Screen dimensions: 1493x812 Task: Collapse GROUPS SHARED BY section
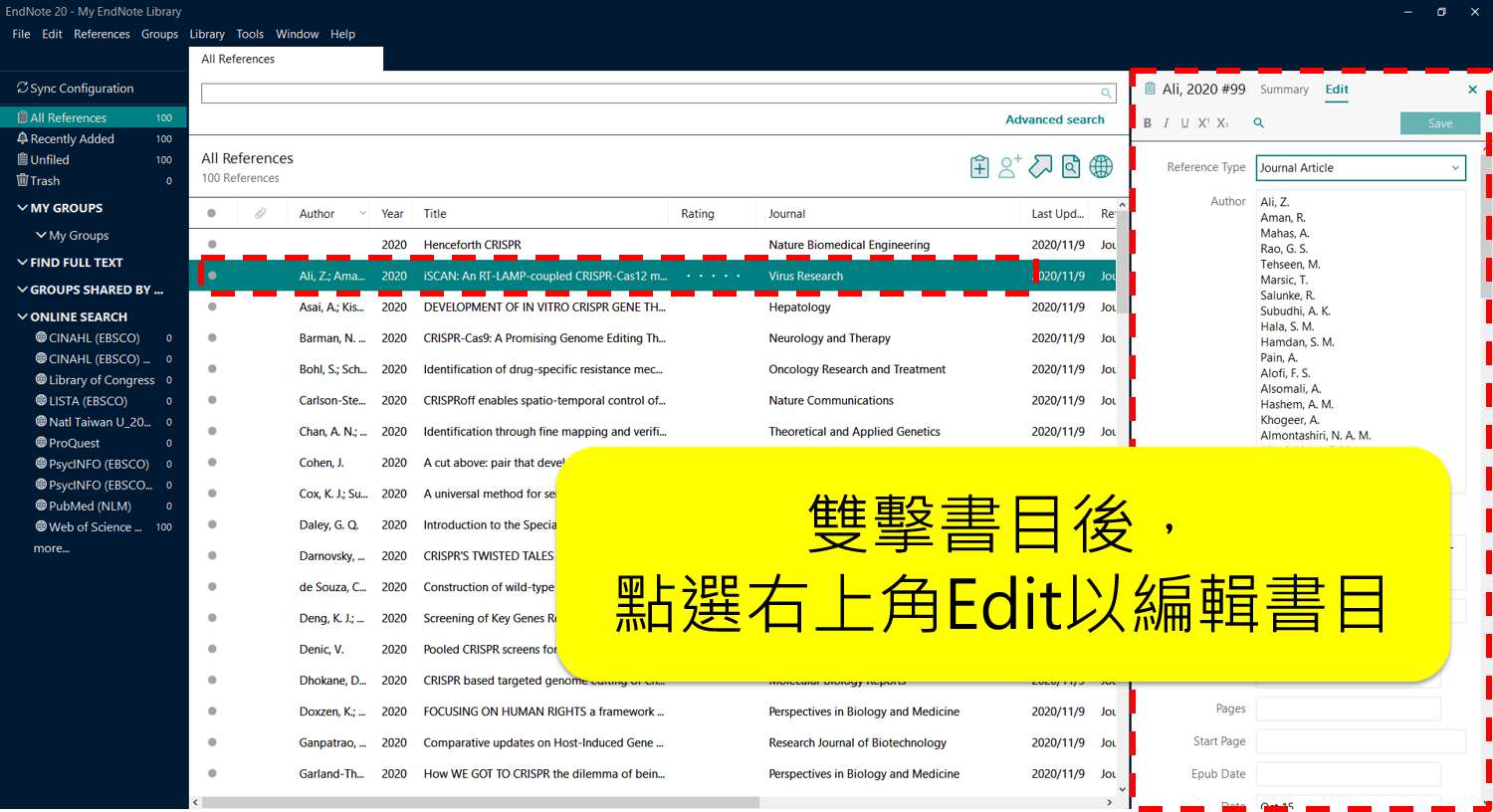point(22,290)
